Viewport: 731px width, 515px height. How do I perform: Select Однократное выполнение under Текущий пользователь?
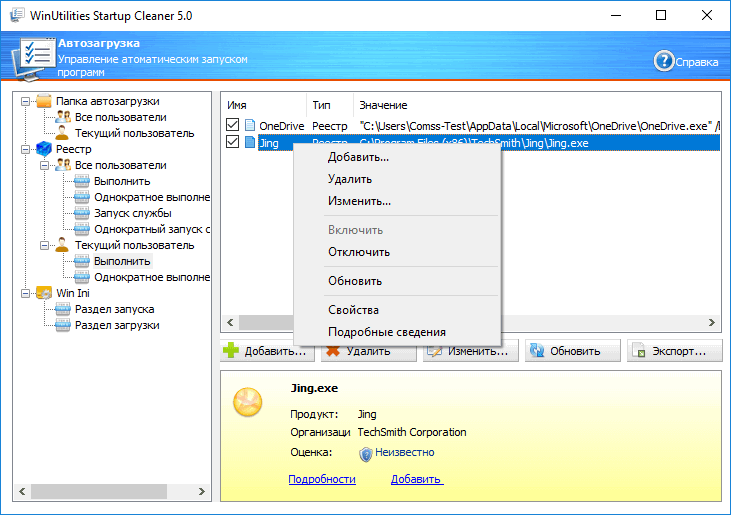[152, 277]
